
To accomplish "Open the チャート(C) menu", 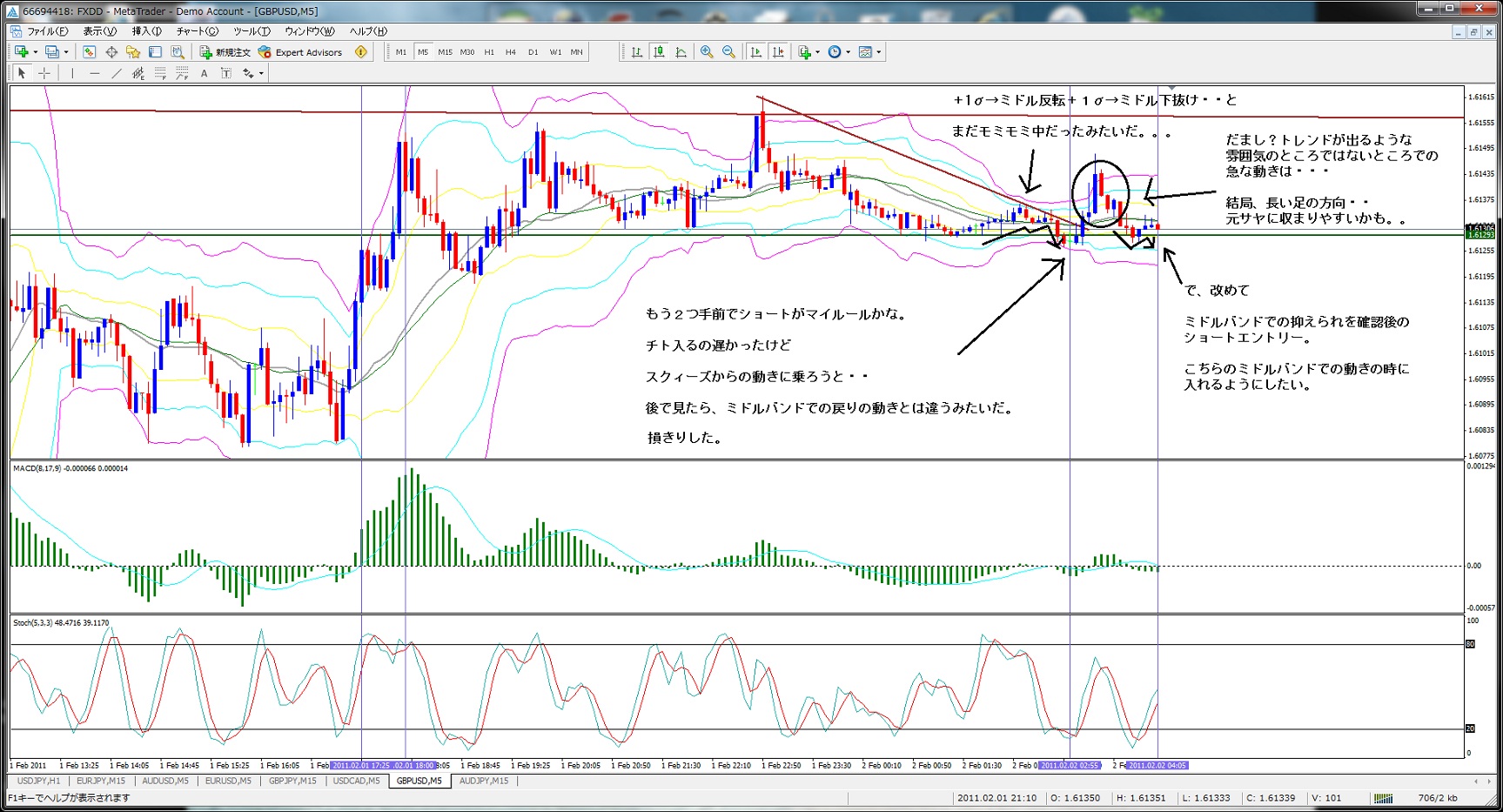I will [198, 31].
